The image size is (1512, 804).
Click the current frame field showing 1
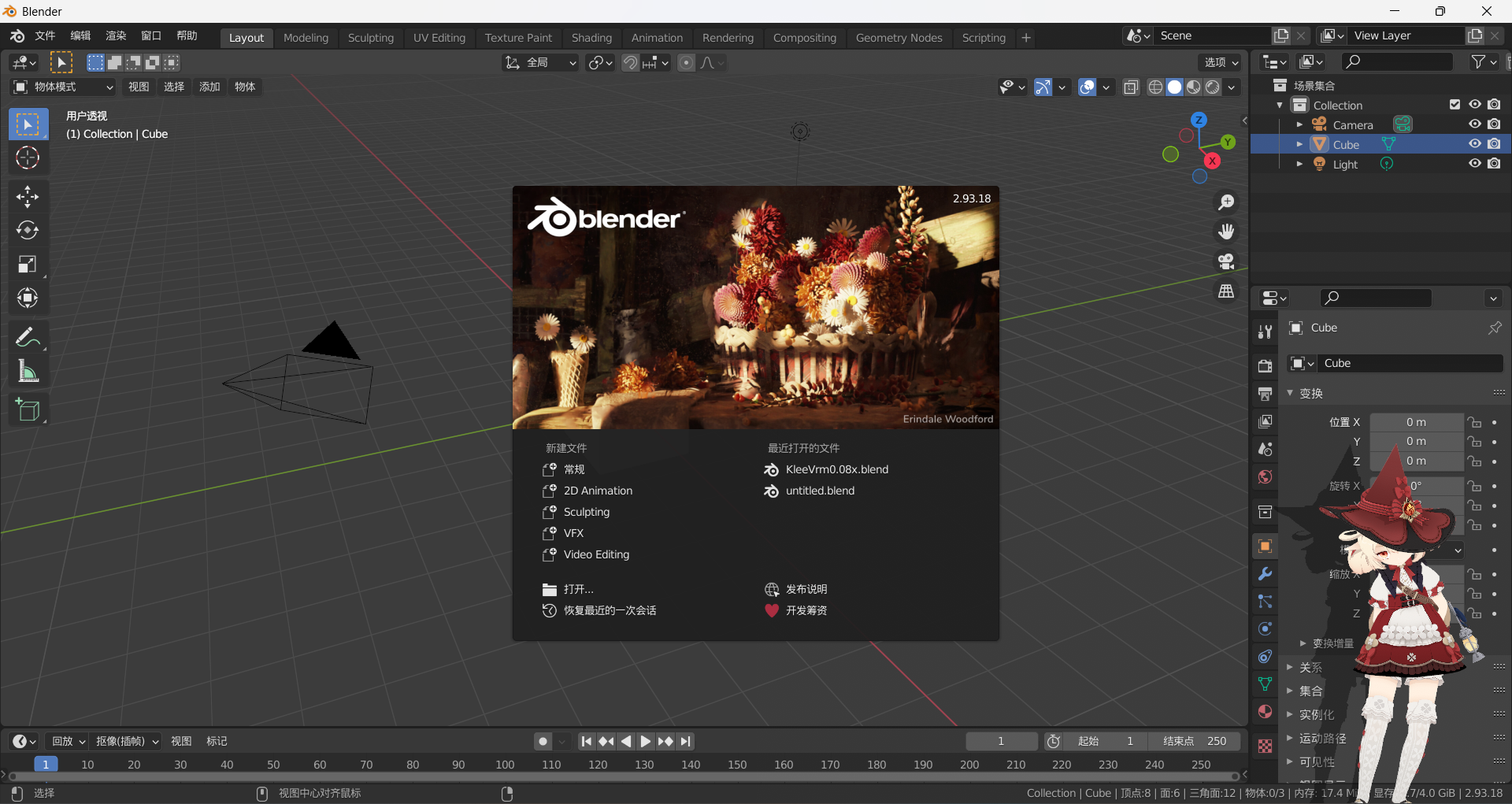pos(1001,741)
